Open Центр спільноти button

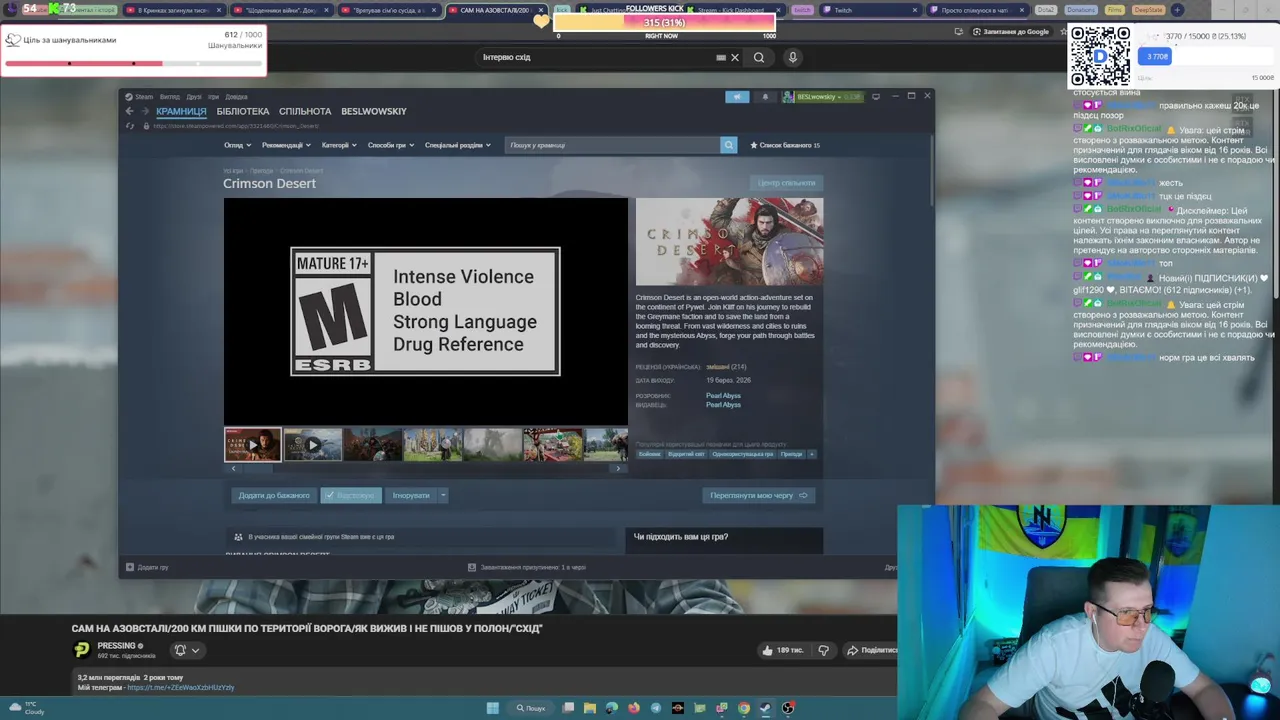pos(786,183)
